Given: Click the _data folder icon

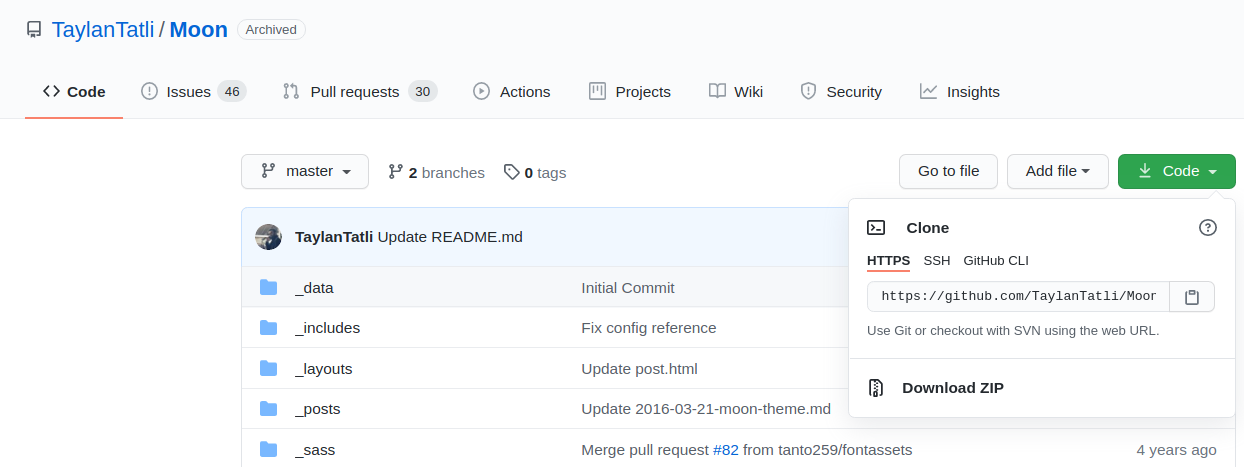Looking at the screenshot, I should tap(268, 288).
